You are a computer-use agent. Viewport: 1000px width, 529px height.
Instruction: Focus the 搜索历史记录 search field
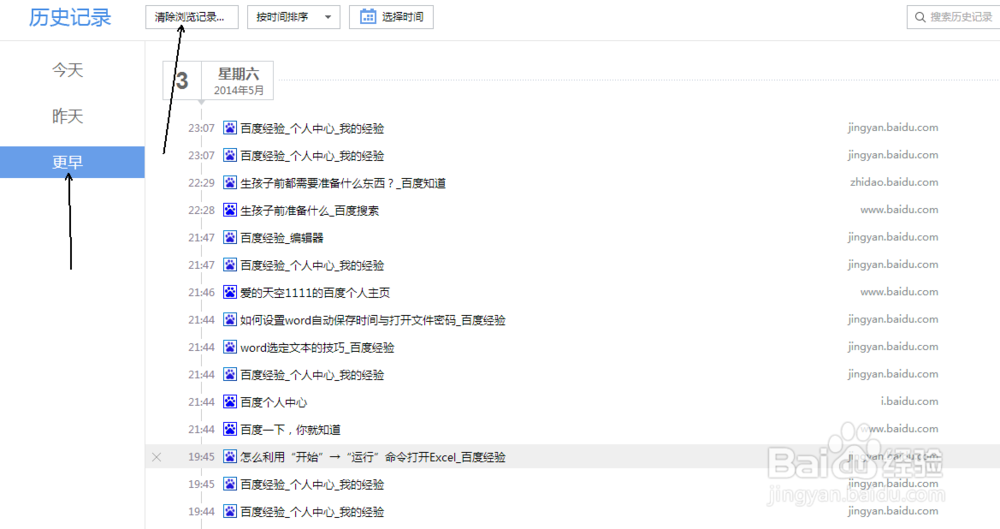tap(954, 17)
